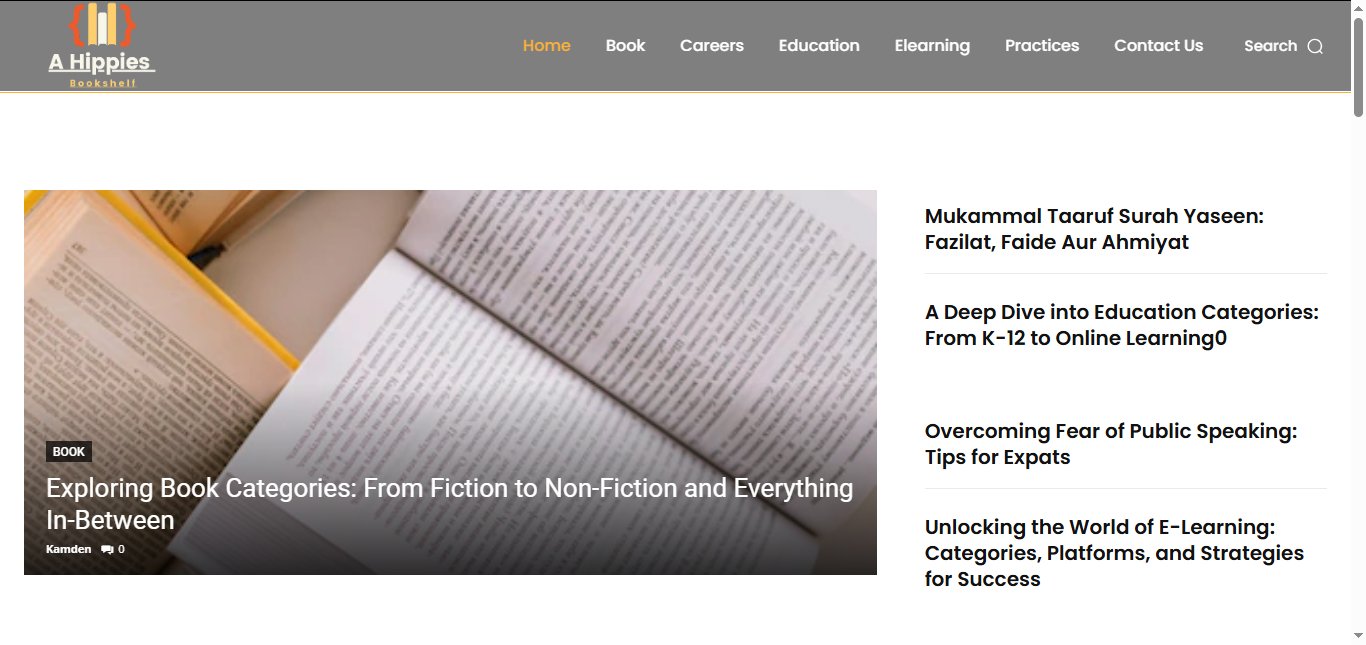
Task: Select Education in the navigation bar
Action: pos(819,45)
